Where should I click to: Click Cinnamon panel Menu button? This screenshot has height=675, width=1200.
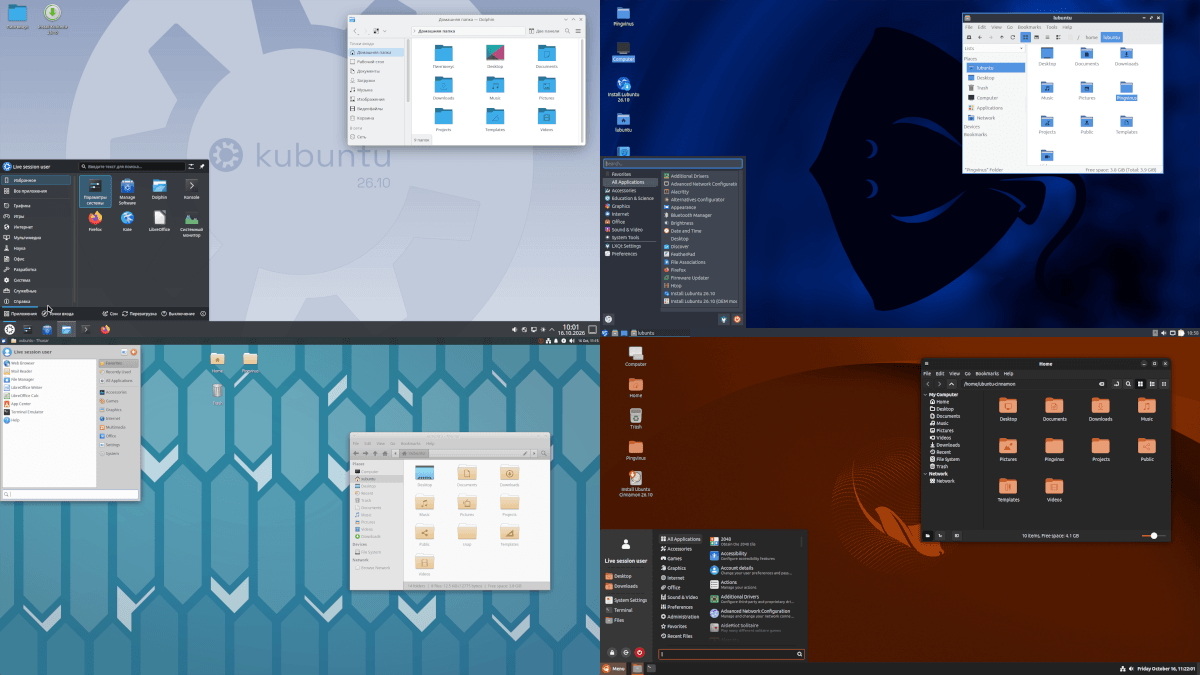(612, 668)
